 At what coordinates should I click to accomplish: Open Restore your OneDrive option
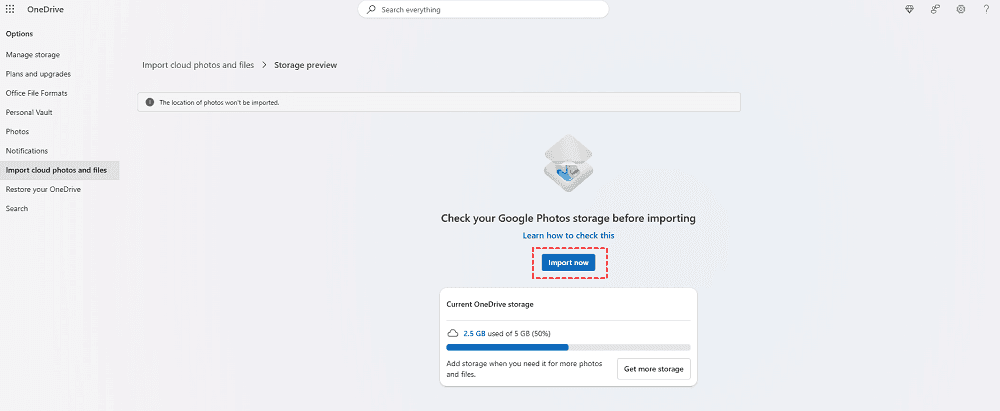pyautogui.click(x=43, y=189)
